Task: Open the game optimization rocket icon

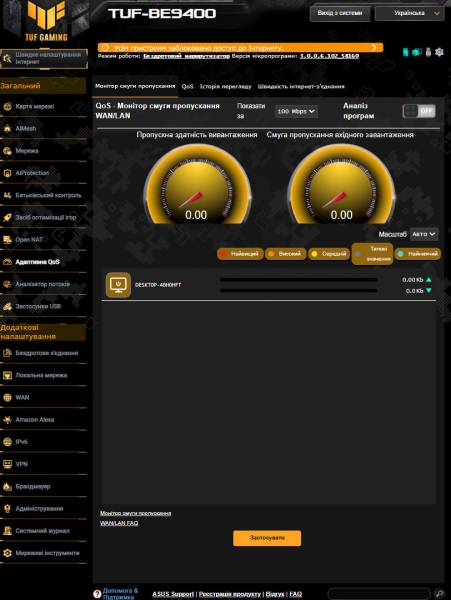Action: 7,217
